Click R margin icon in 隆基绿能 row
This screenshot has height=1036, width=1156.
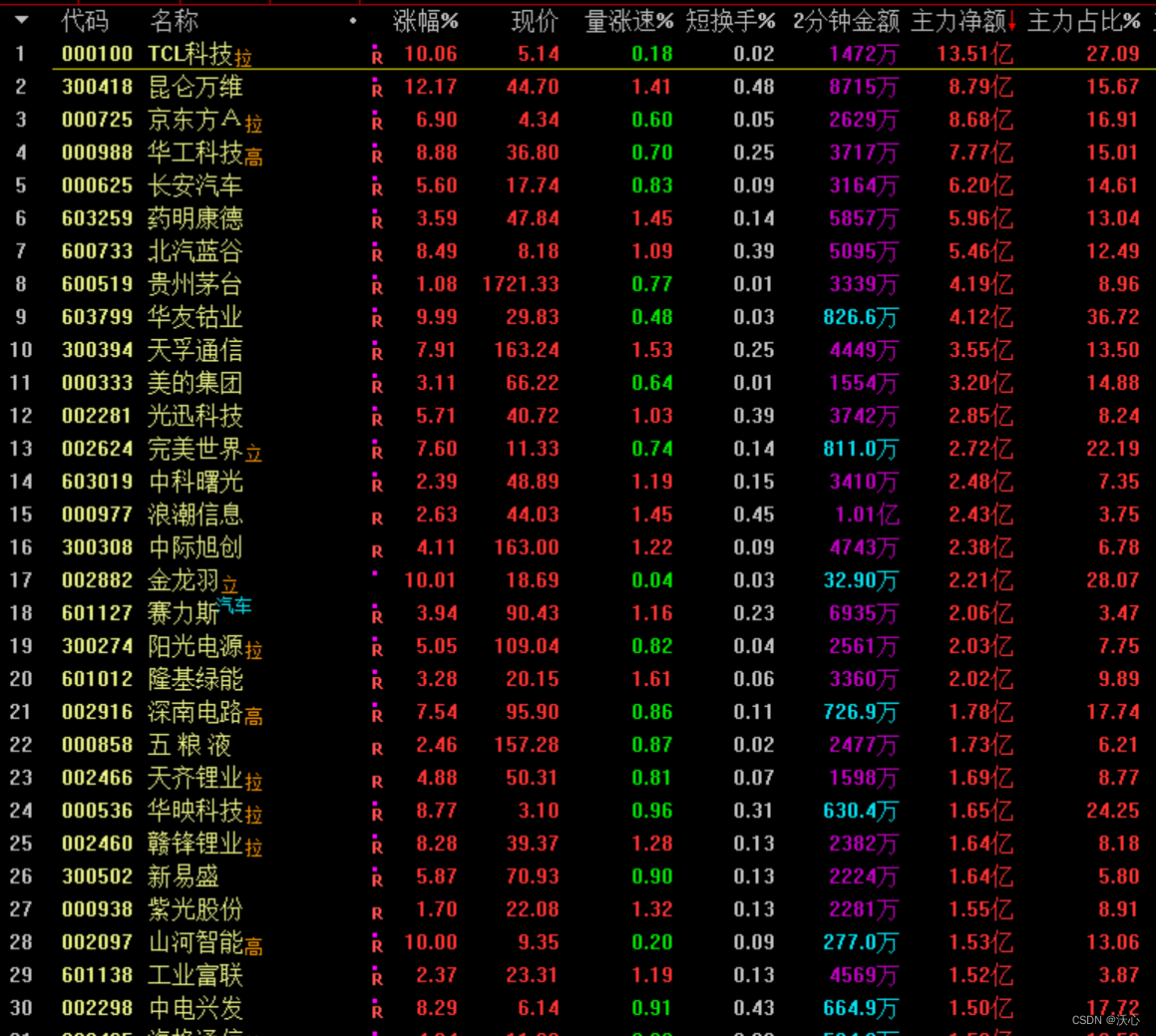coord(377,682)
